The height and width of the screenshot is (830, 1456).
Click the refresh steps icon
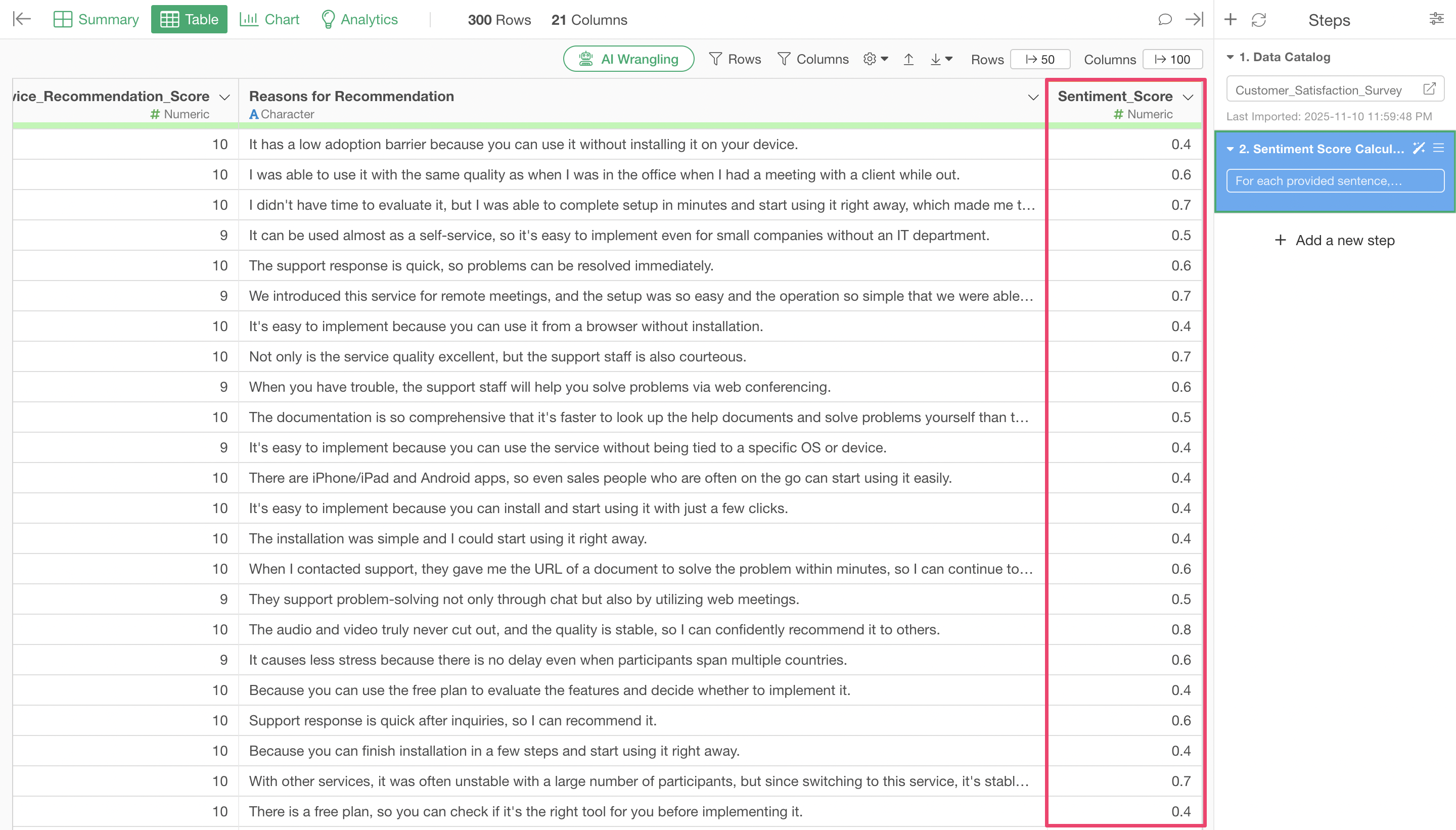click(1258, 20)
